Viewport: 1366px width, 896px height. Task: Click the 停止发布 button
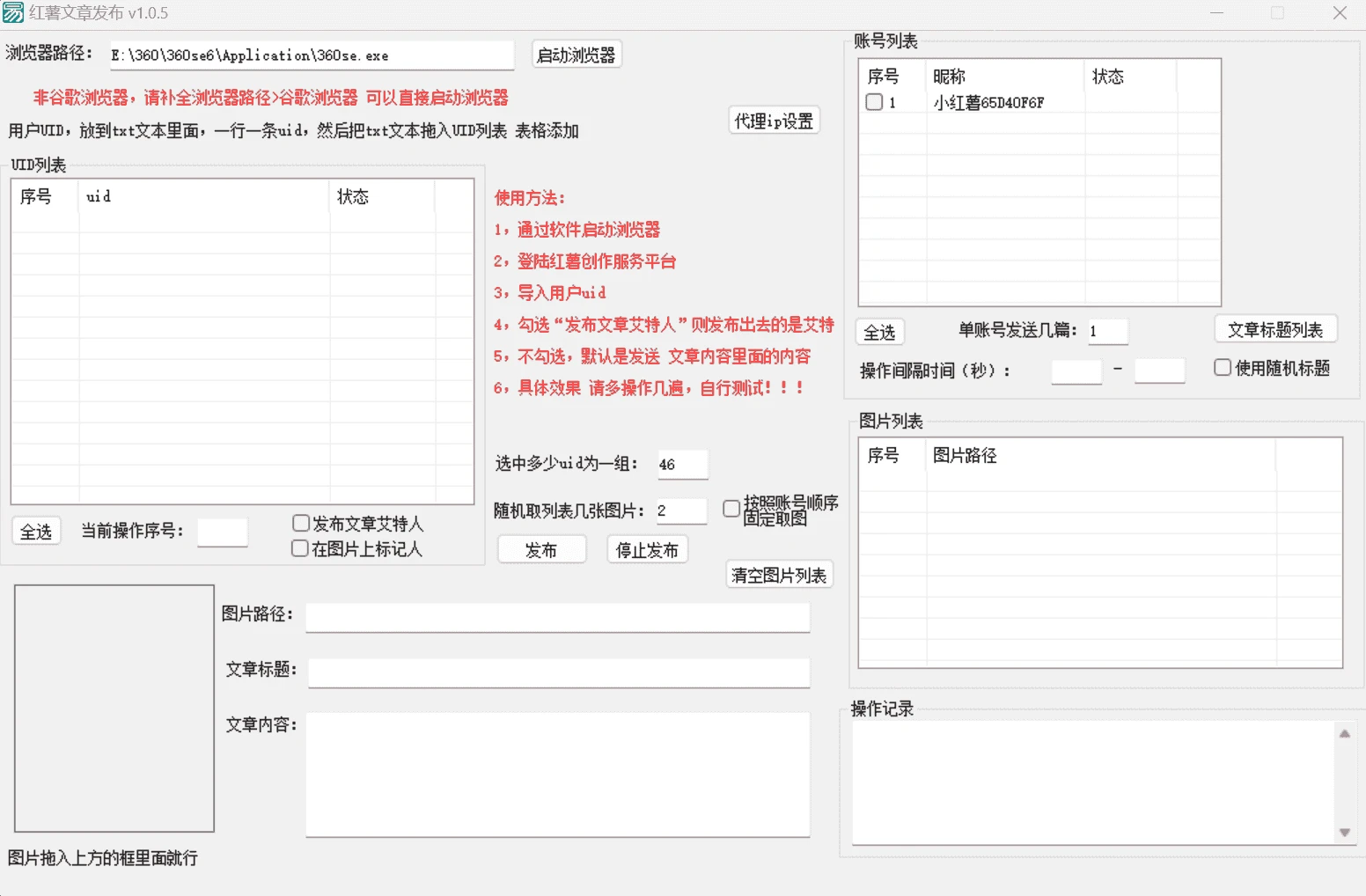(647, 549)
